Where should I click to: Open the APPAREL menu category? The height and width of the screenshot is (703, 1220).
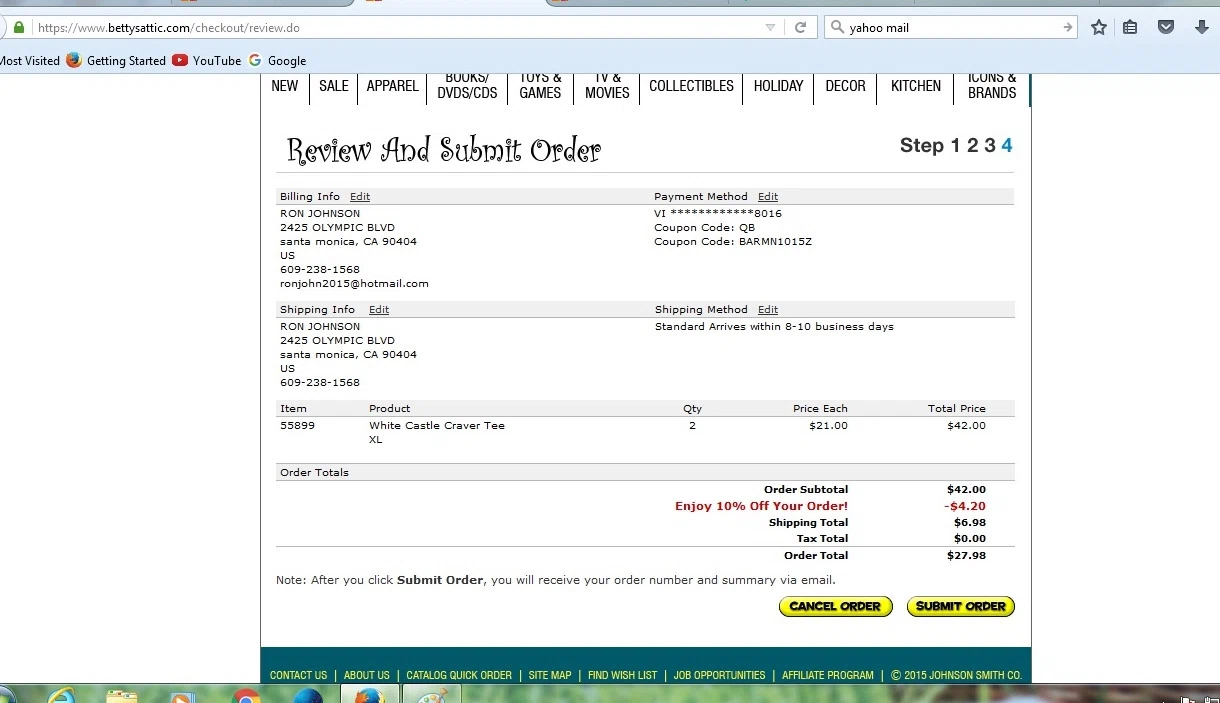[x=392, y=86]
